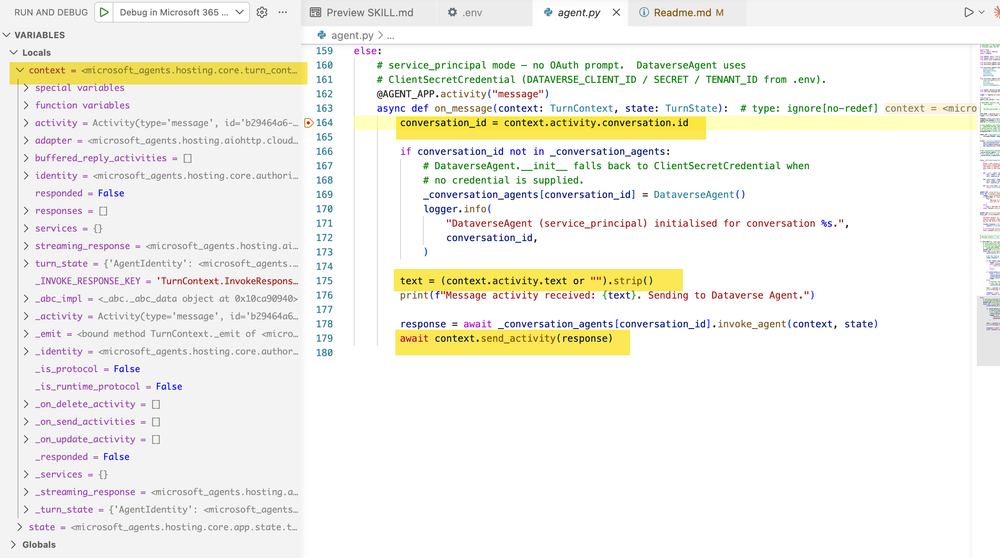Viewport: 1000px width, 558px height.
Task: Click the RUN AND DEBUG title
Action: pyautogui.click(x=51, y=12)
